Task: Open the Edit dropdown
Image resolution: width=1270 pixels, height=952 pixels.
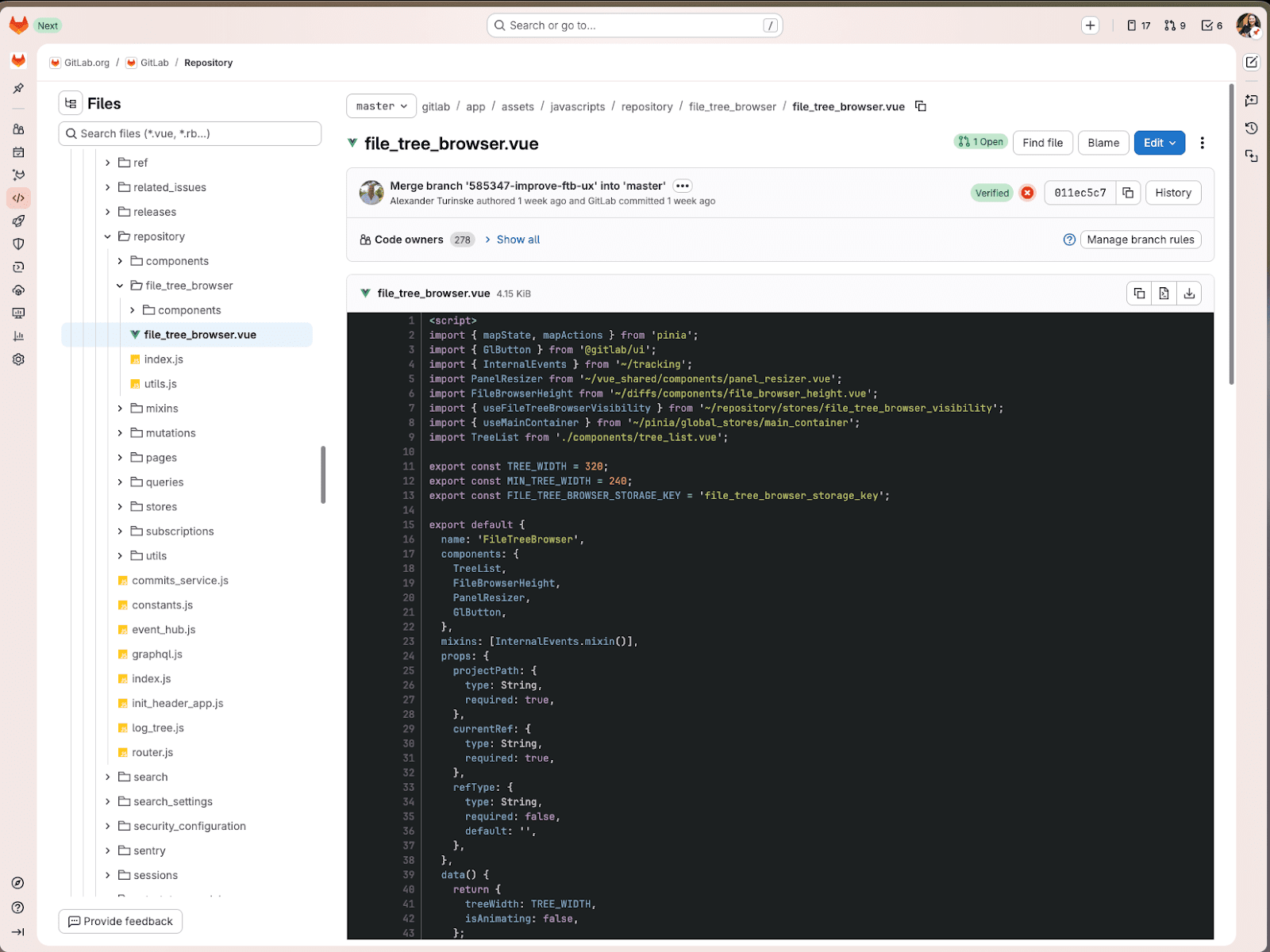Action: pyautogui.click(x=1159, y=143)
